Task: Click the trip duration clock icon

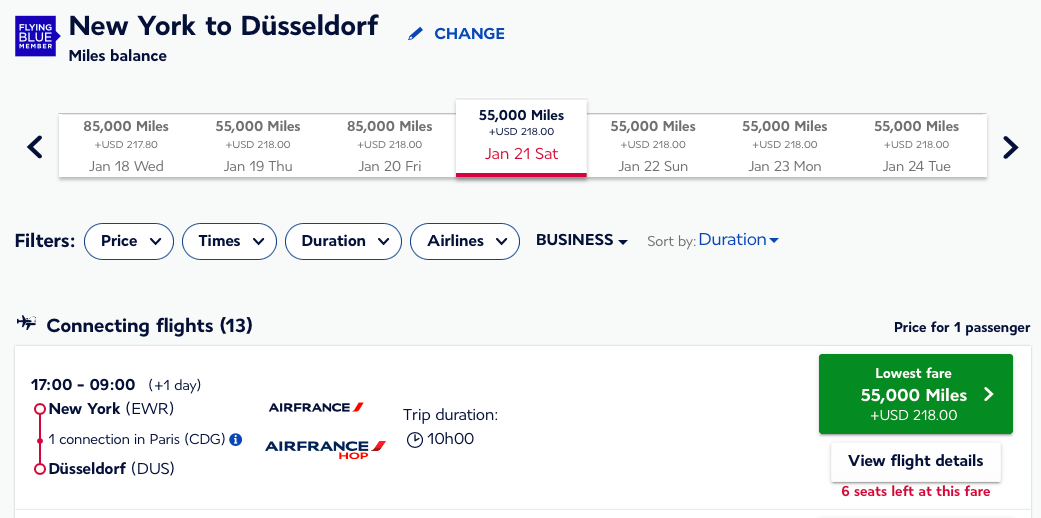Action: [414, 440]
